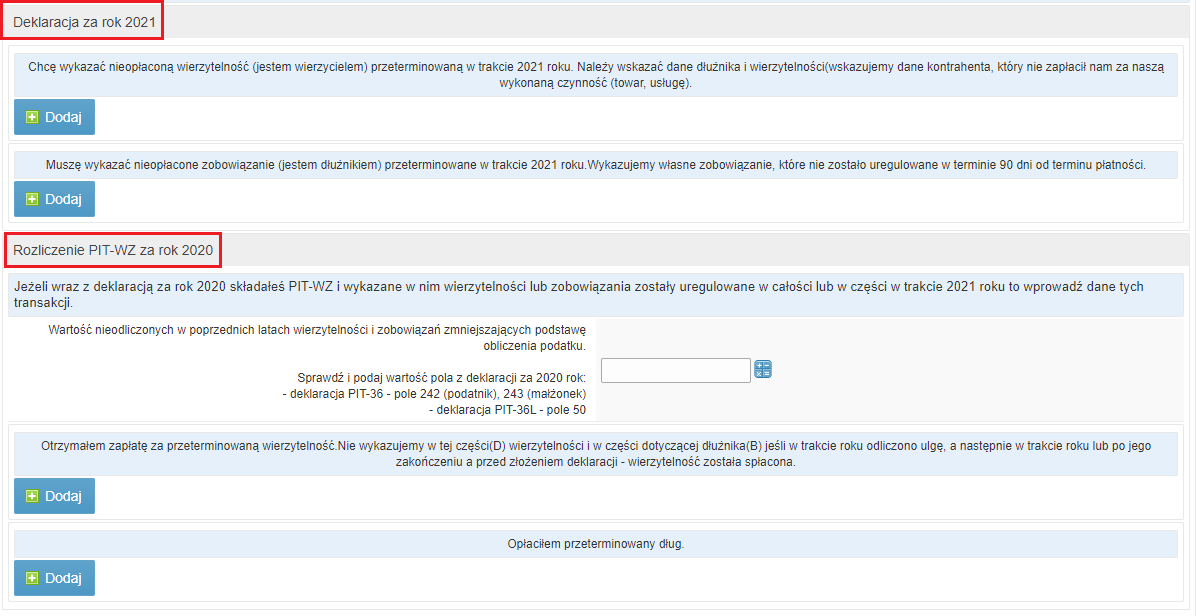
Task: Open the calculator icon beside the value field
Action: [763, 370]
